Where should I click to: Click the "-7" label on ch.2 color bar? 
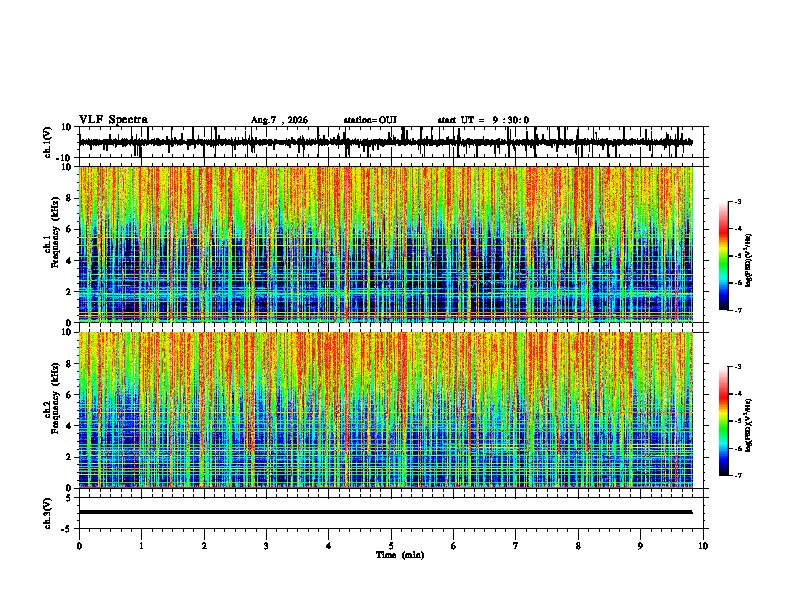[x=737, y=475]
